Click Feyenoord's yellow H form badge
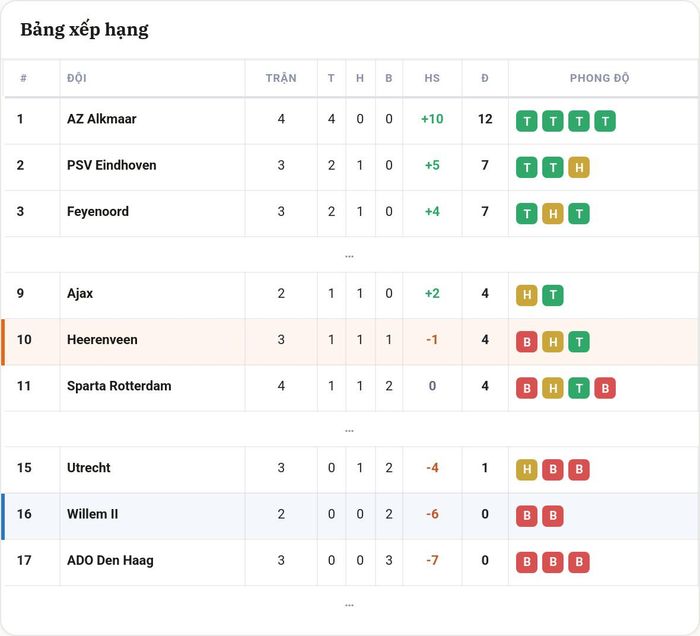Image resolution: width=700 pixels, height=636 pixels. (x=553, y=213)
